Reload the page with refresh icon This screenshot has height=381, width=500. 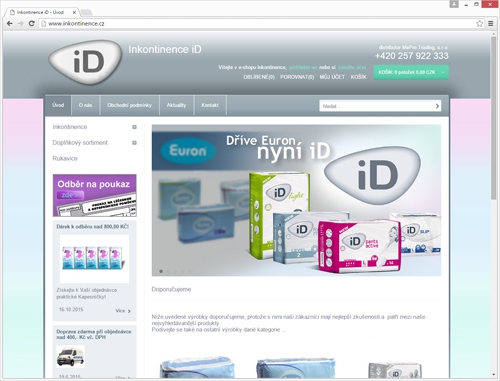[32, 23]
